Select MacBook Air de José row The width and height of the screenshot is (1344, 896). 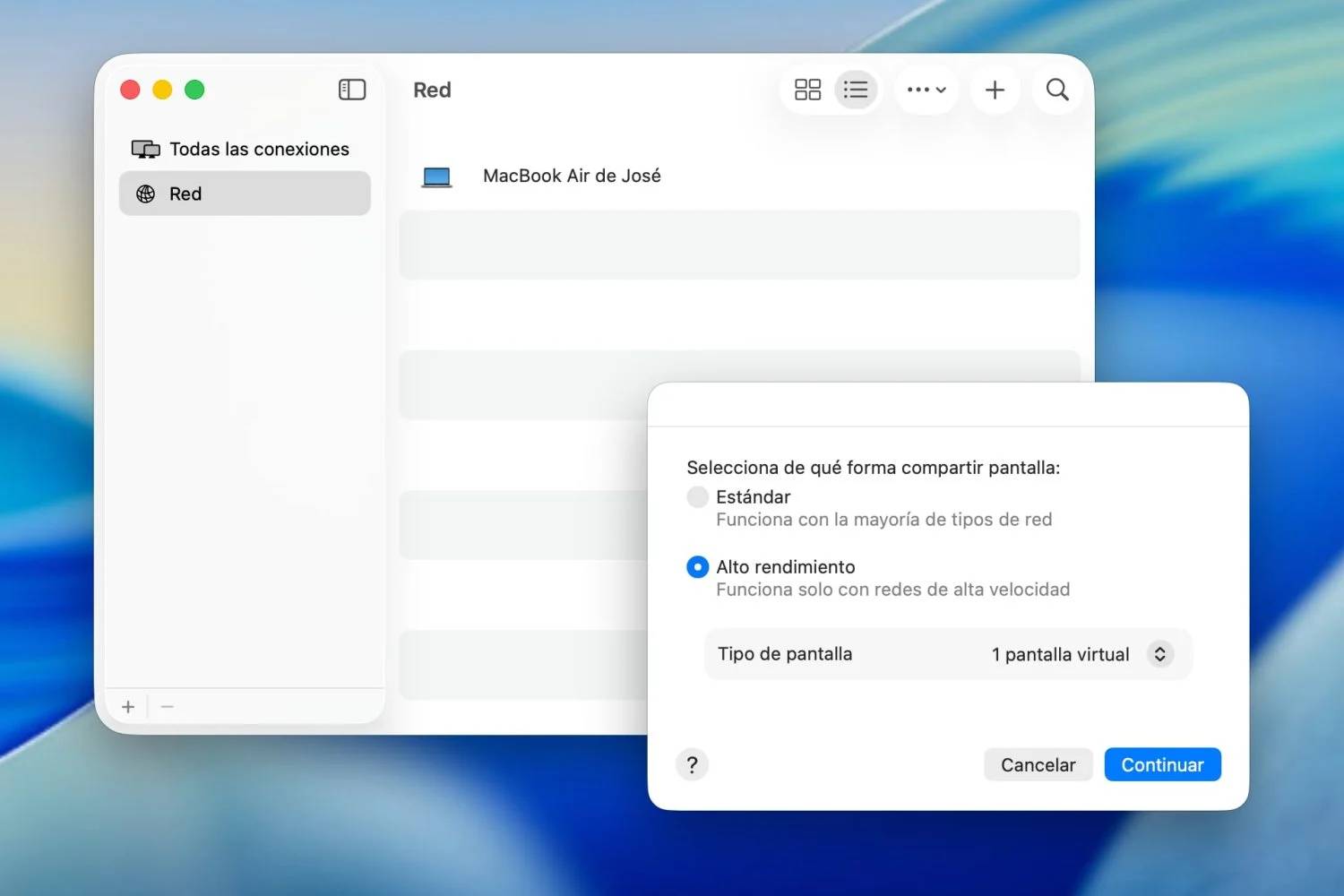coord(572,177)
